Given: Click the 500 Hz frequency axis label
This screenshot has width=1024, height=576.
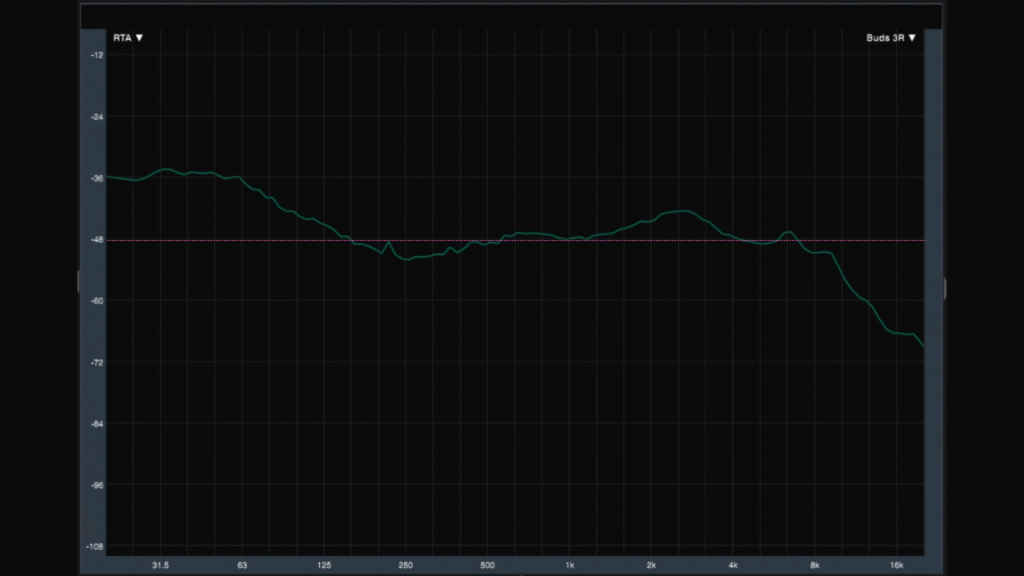Looking at the screenshot, I should point(487,565).
